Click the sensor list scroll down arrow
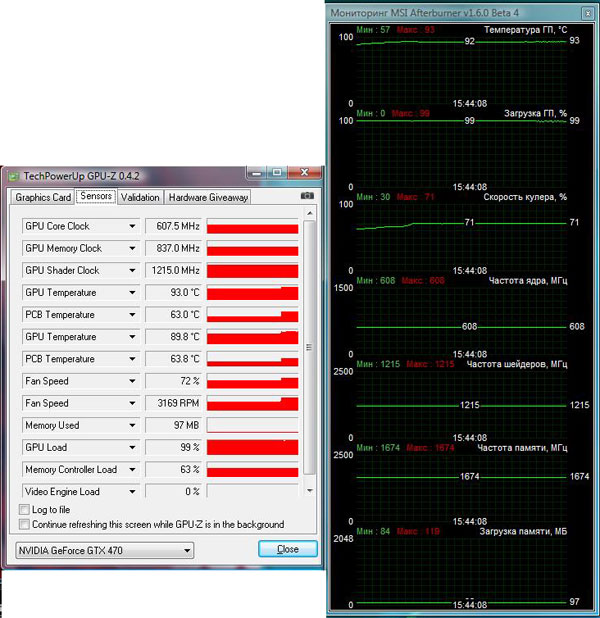 (x=310, y=491)
